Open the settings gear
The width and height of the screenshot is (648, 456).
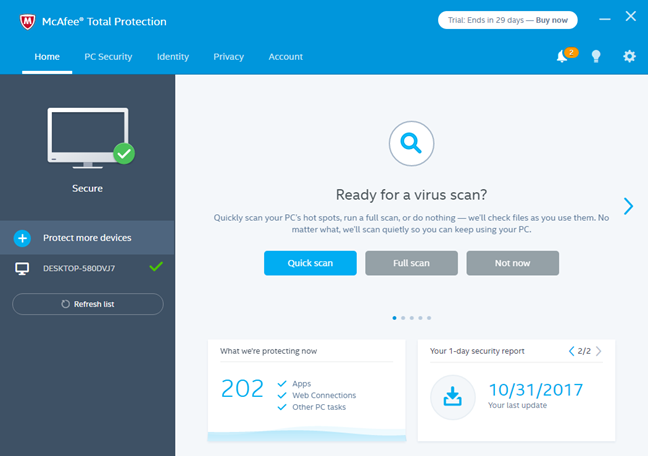click(629, 56)
